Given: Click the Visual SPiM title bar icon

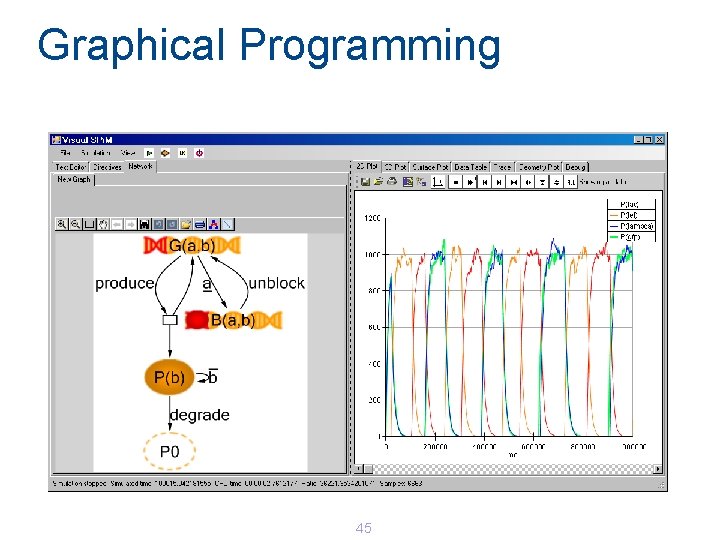Looking at the screenshot, I should [x=56, y=140].
